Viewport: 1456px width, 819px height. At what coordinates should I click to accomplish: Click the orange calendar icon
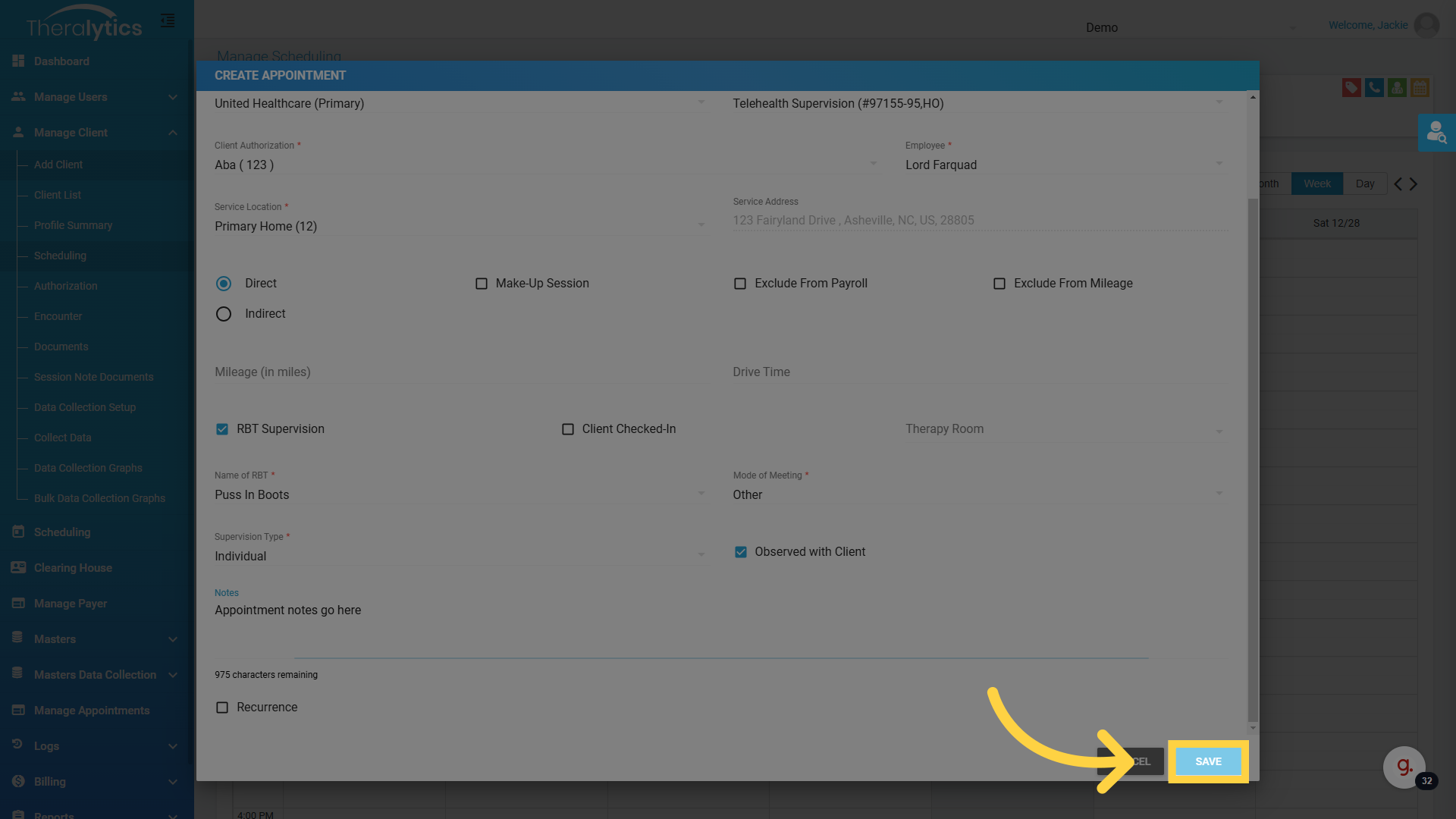click(1420, 88)
